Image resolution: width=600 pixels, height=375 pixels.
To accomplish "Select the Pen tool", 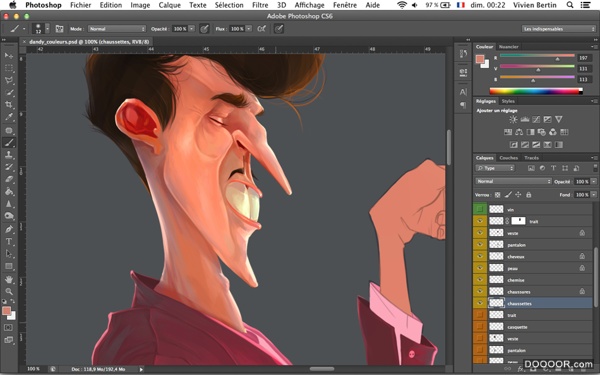I will [9, 229].
